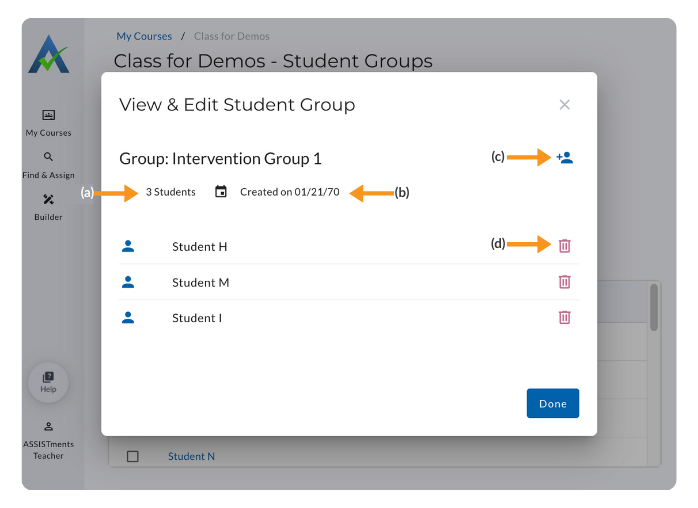This screenshot has height=508, width=698.
Task: Click the Done button
Action: (552, 403)
